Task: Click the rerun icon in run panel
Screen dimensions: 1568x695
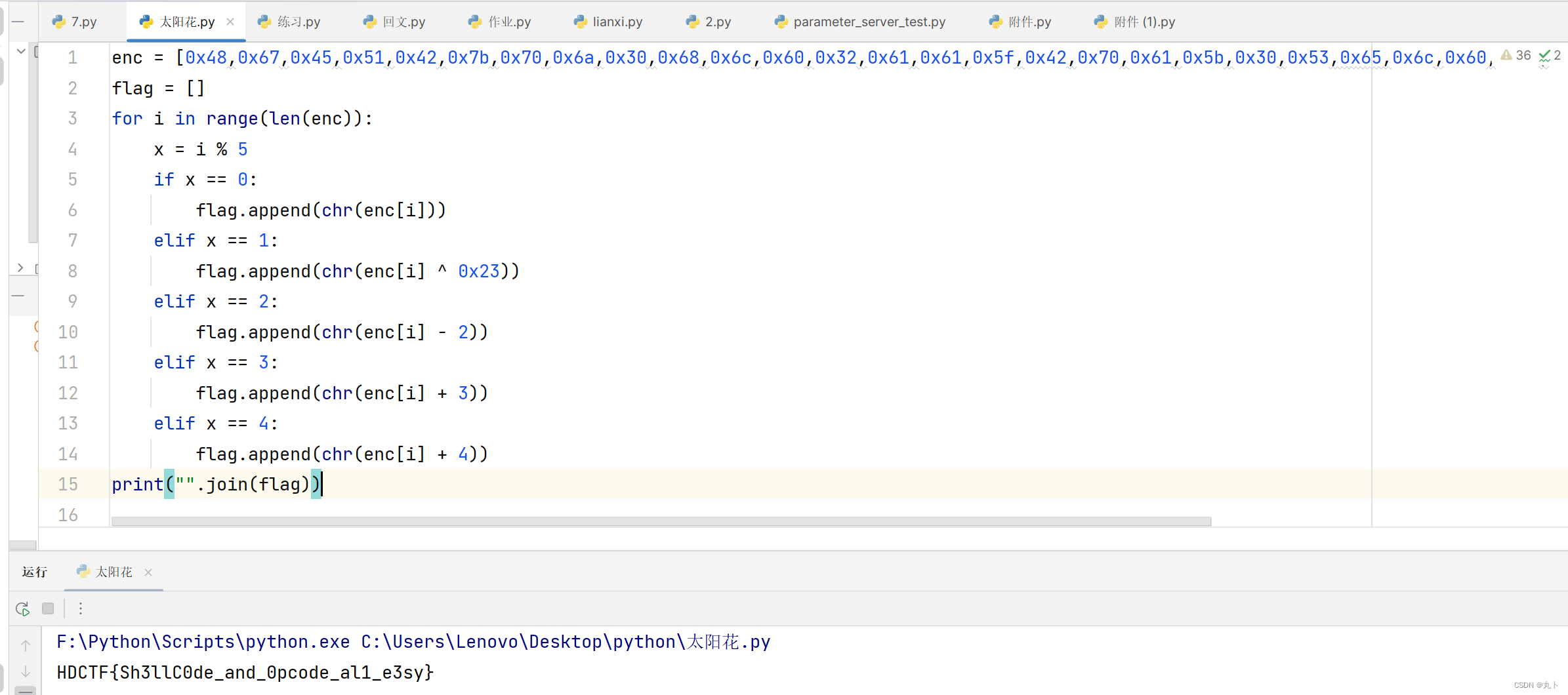Action: click(x=22, y=608)
